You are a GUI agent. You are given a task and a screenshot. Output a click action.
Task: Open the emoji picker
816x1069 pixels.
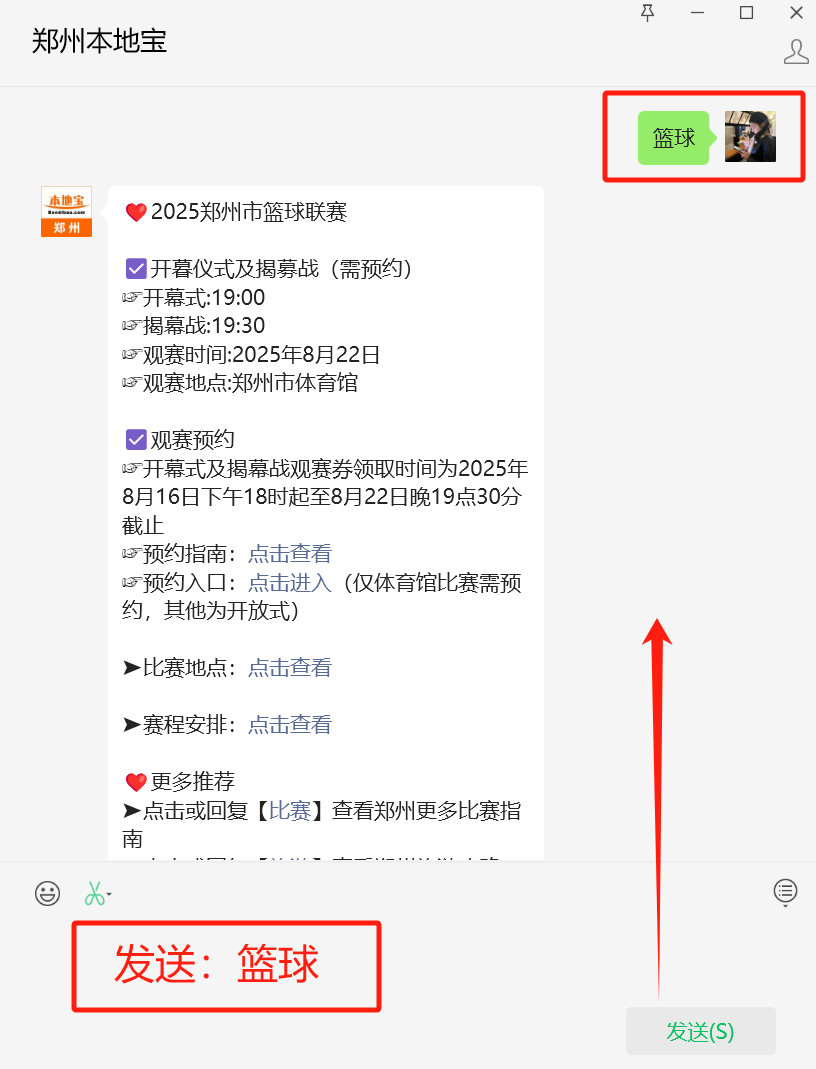(x=48, y=893)
